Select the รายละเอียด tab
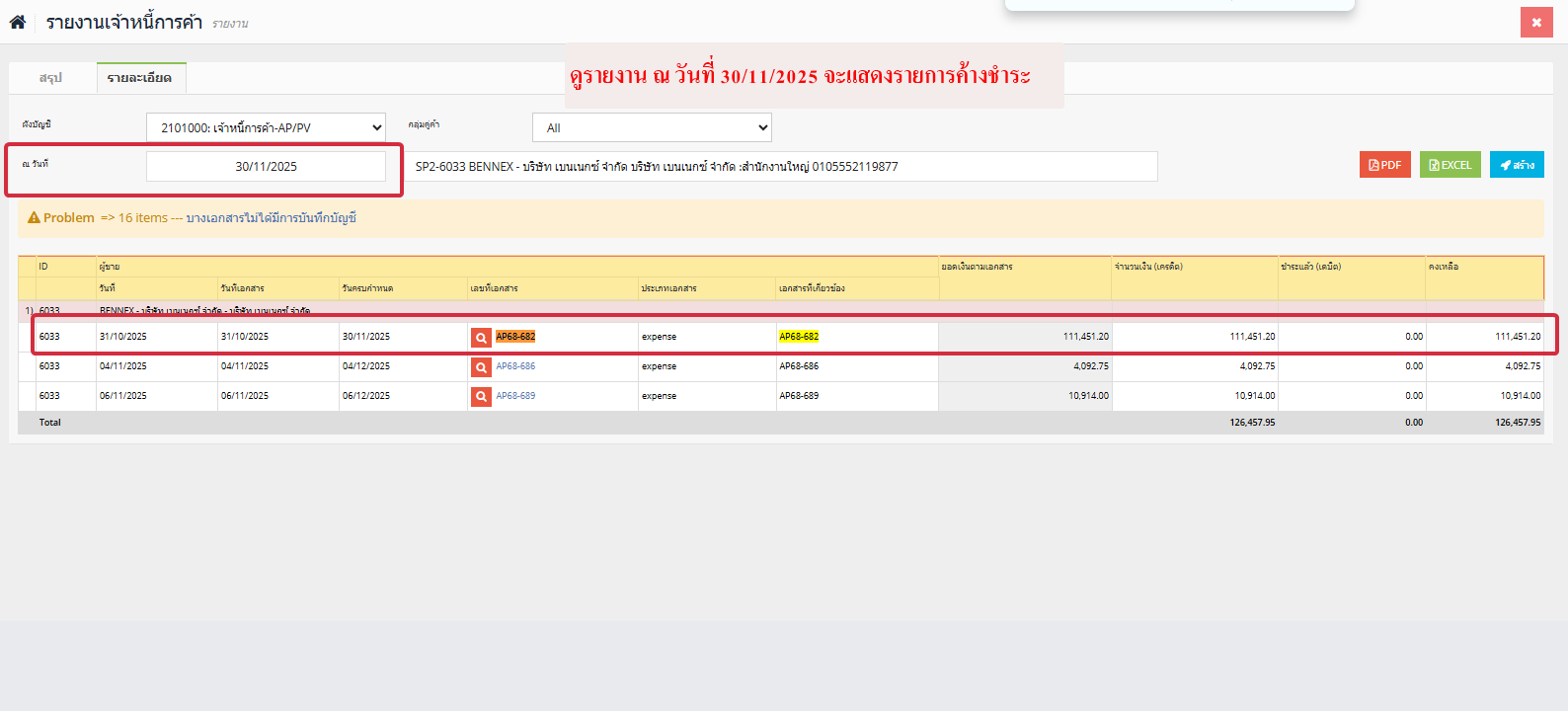The height and width of the screenshot is (711, 1568). 140,78
